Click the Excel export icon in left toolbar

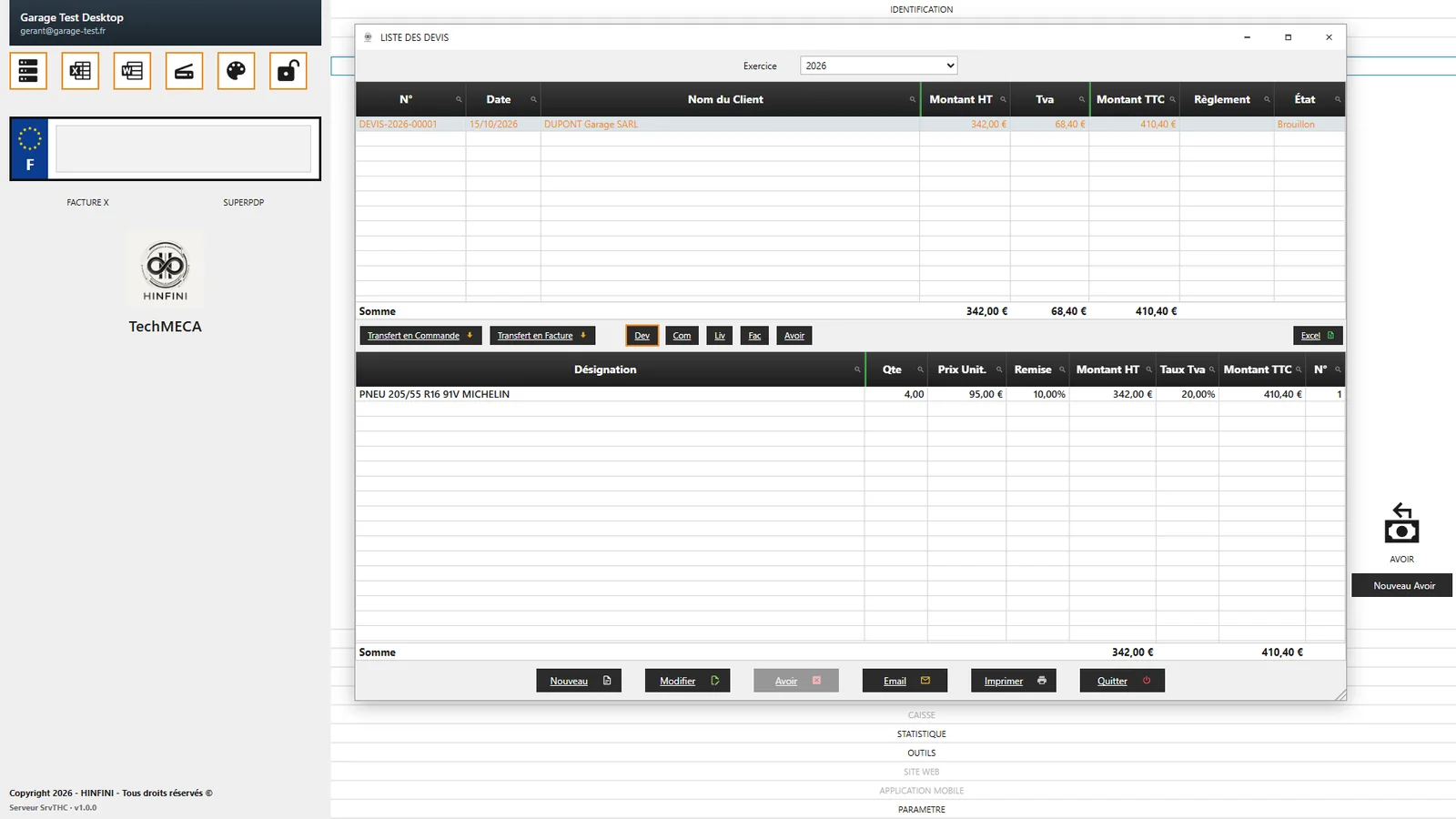pyautogui.click(x=80, y=71)
